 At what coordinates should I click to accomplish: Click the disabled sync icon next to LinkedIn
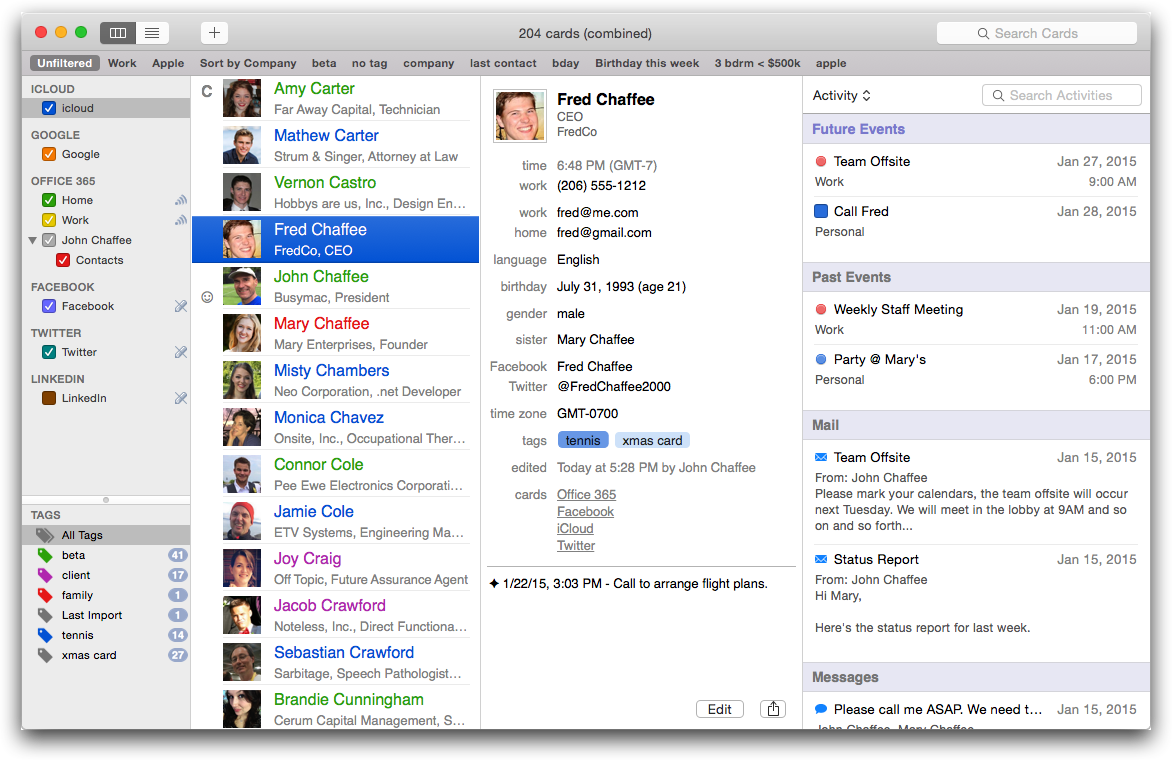pos(180,398)
